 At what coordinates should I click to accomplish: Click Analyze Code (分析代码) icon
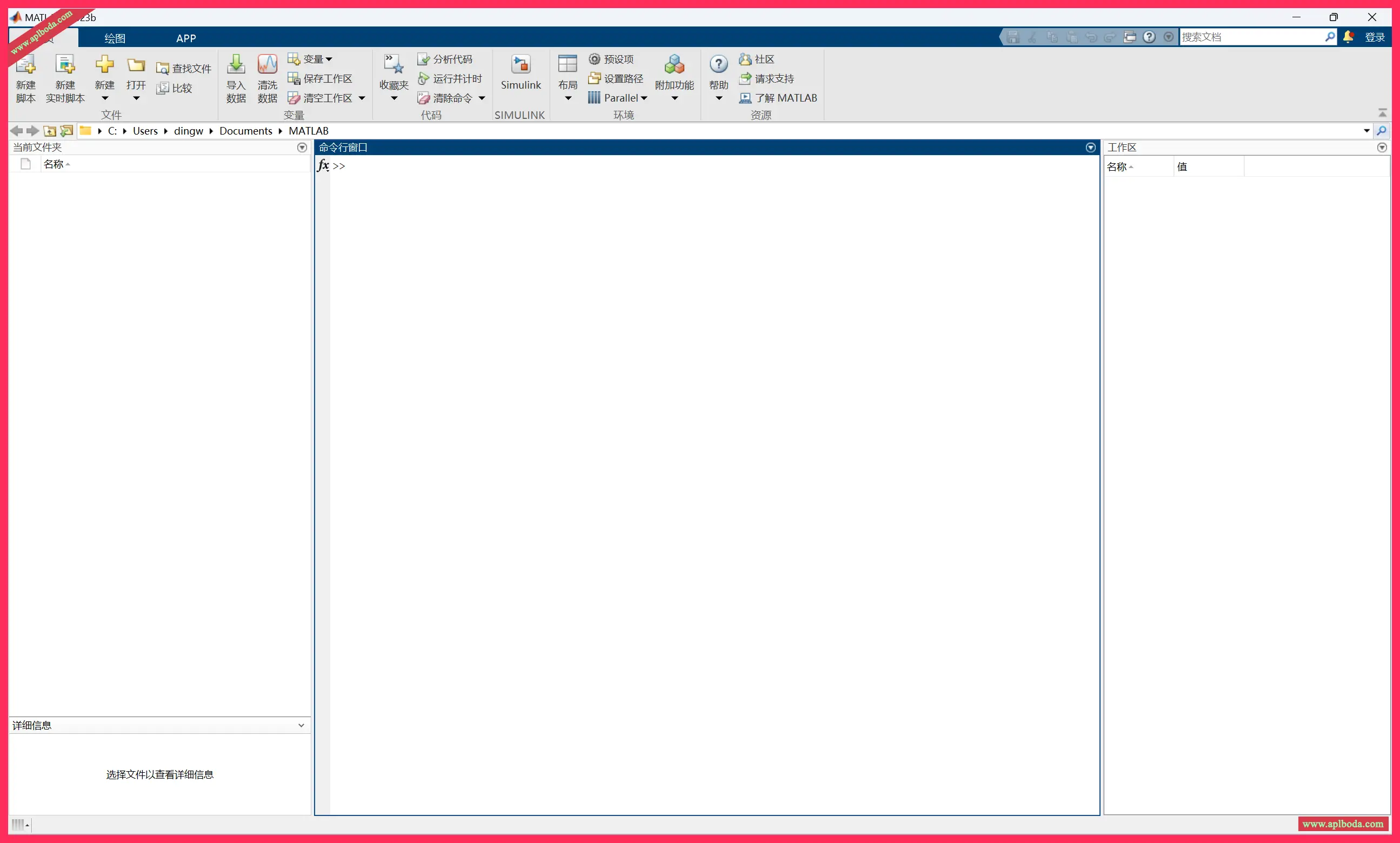click(423, 59)
